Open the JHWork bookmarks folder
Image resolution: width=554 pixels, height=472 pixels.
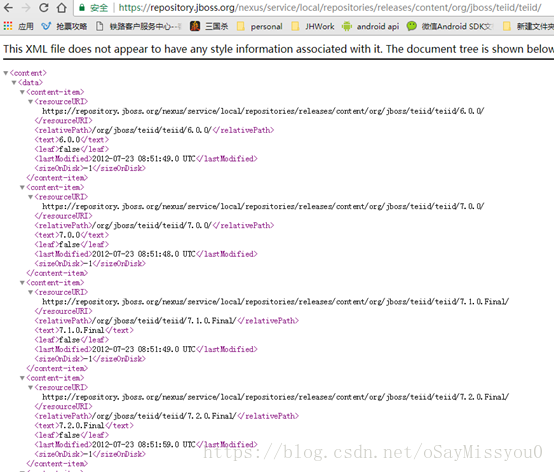313,26
